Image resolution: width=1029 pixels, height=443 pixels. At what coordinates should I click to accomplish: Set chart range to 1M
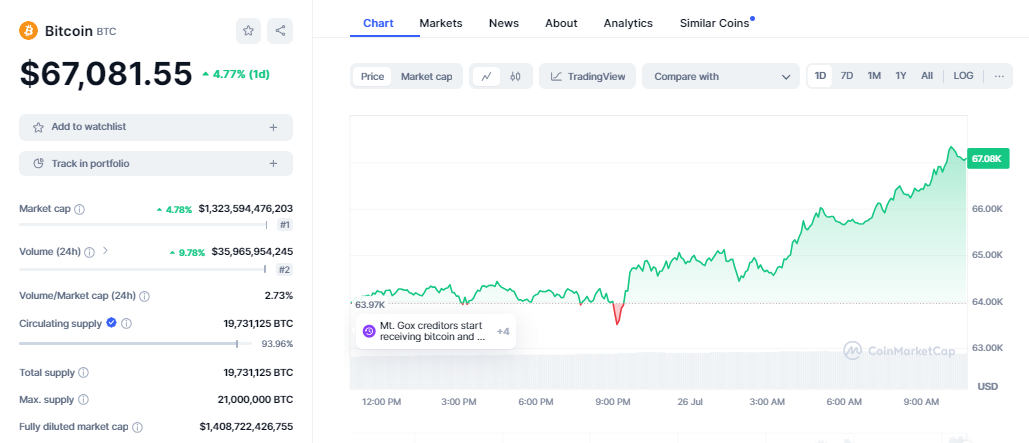click(874, 76)
